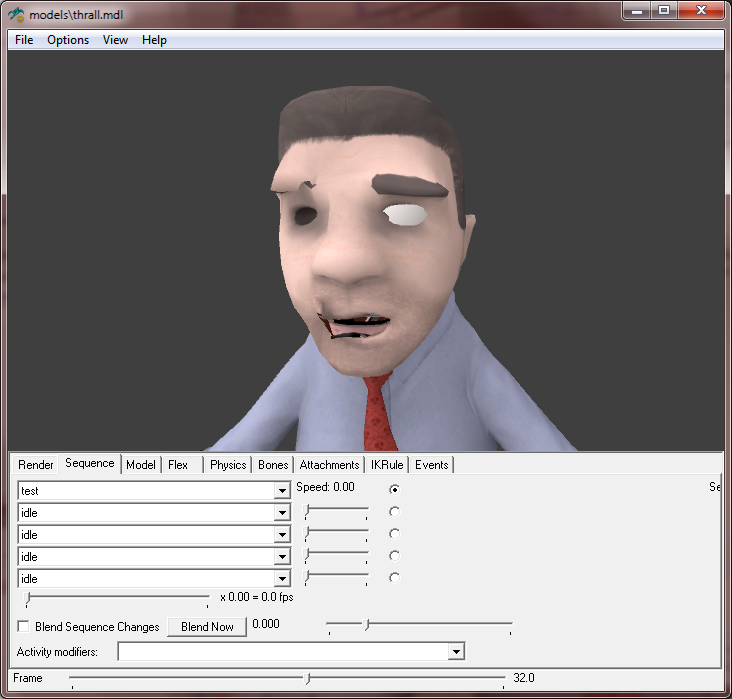Screen dimensions: 732x699
Task: Select radio button for first idle layer
Action: click(x=394, y=512)
